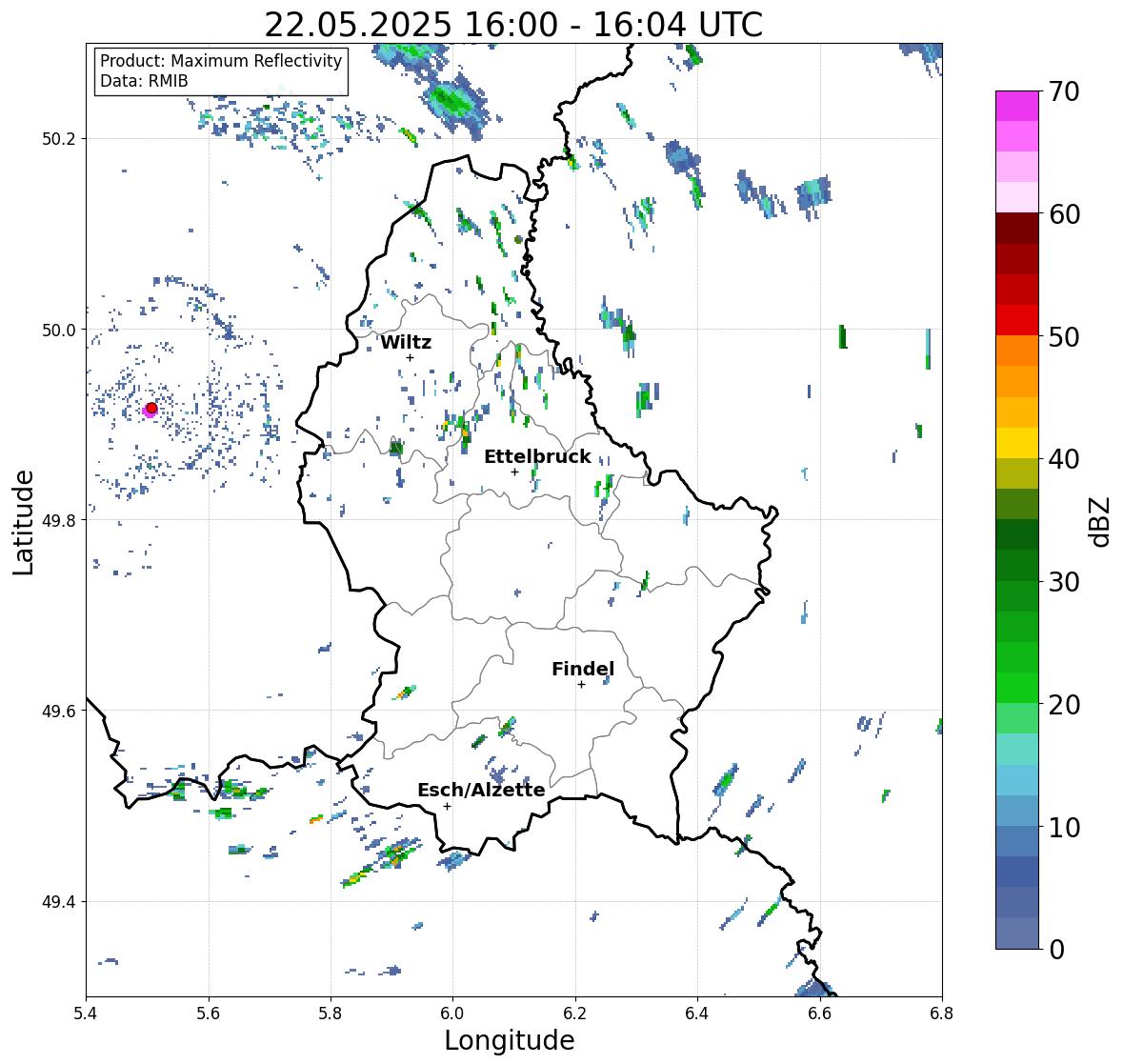Click the latitude tick label 49.4
Image resolution: width=1123 pixels, height=1064 pixels.
click(59, 902)
